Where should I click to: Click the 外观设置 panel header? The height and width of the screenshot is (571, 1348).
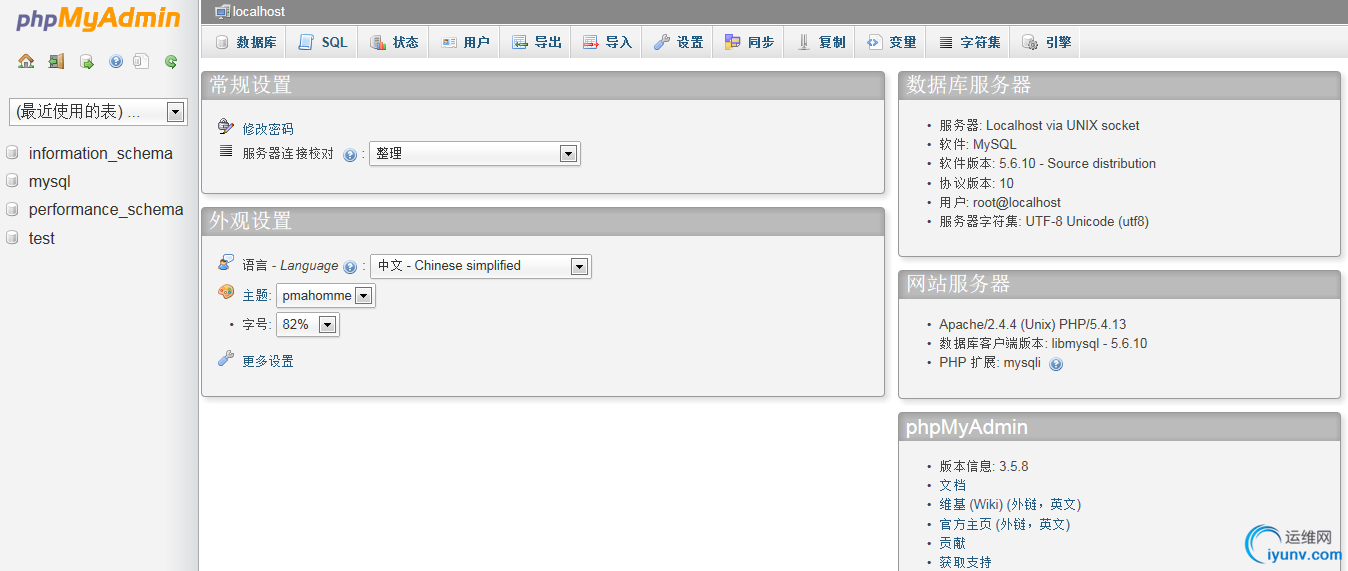tap(543, 221)
